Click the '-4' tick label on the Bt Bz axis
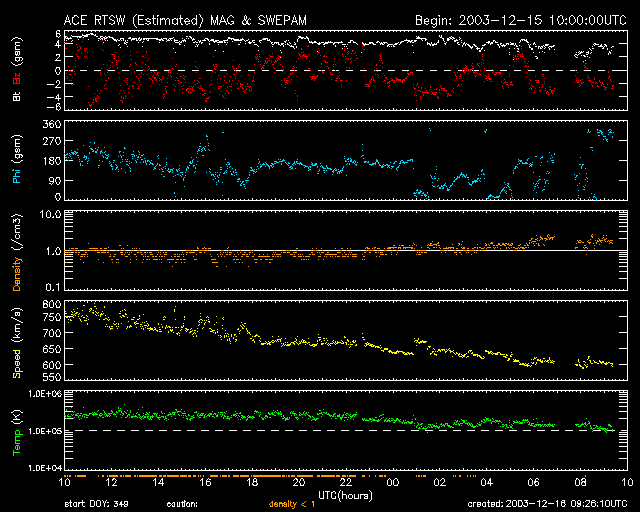 54,97
